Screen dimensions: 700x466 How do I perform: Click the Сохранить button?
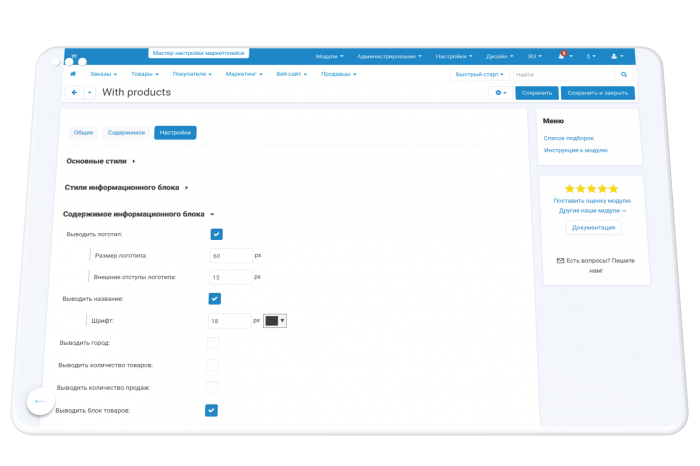pyautogui.click(x=537, y=93)
